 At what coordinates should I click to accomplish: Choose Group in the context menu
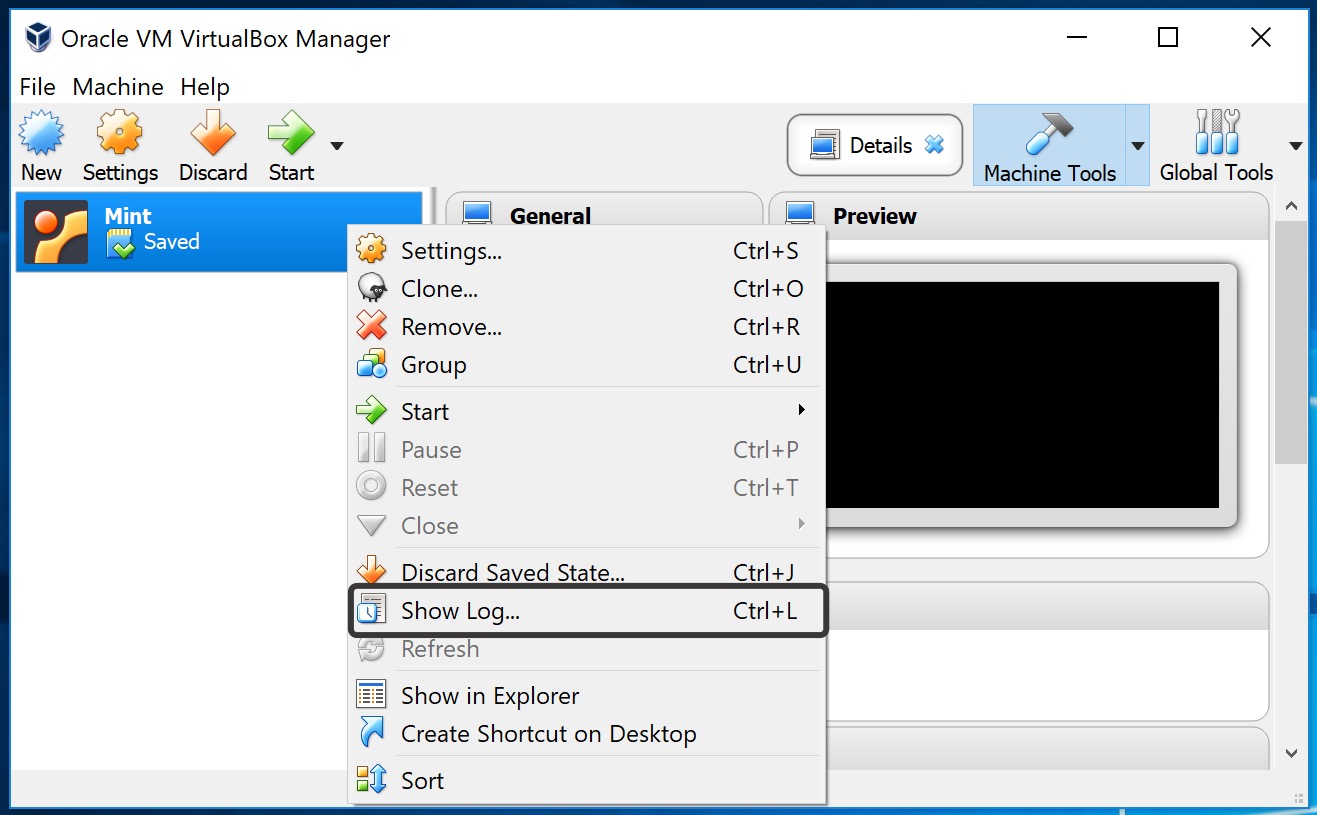[x=587, y=365]
